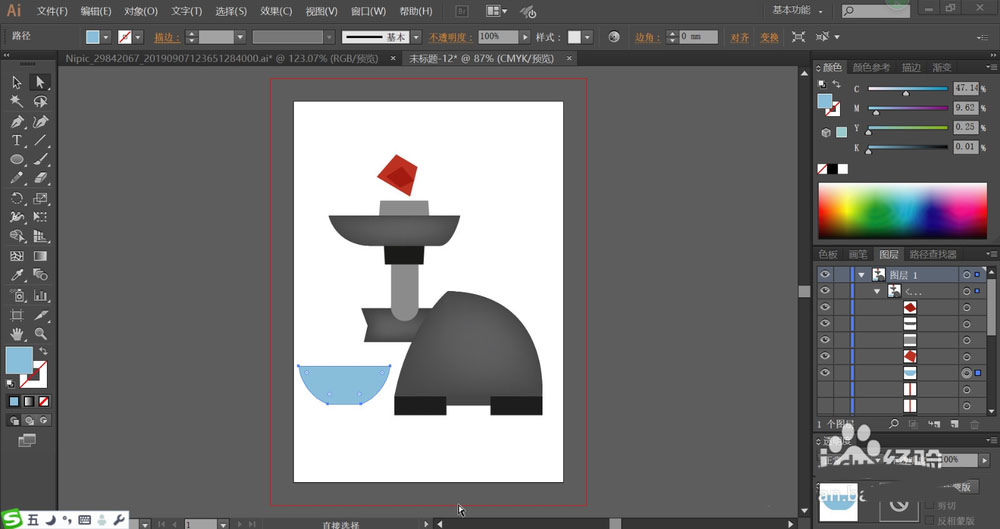Select the Type tool

point(17,140)
